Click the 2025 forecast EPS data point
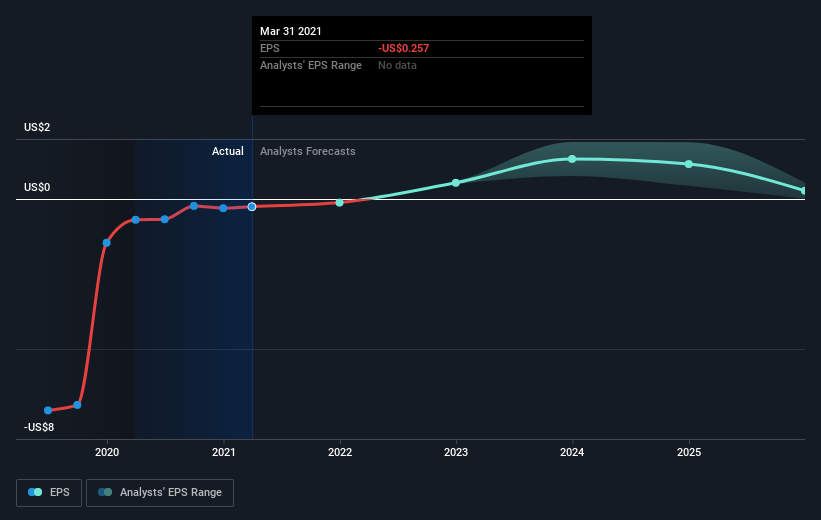This screenshot has width=821, height=520. tap(689, 164)
